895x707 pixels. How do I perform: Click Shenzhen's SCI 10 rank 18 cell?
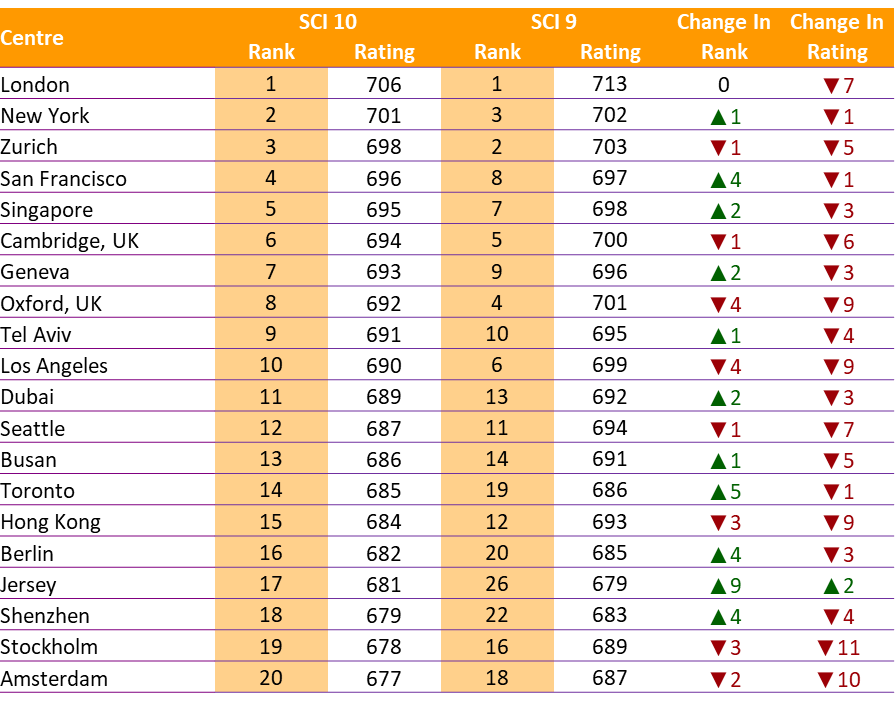click(x=271, y=615)
